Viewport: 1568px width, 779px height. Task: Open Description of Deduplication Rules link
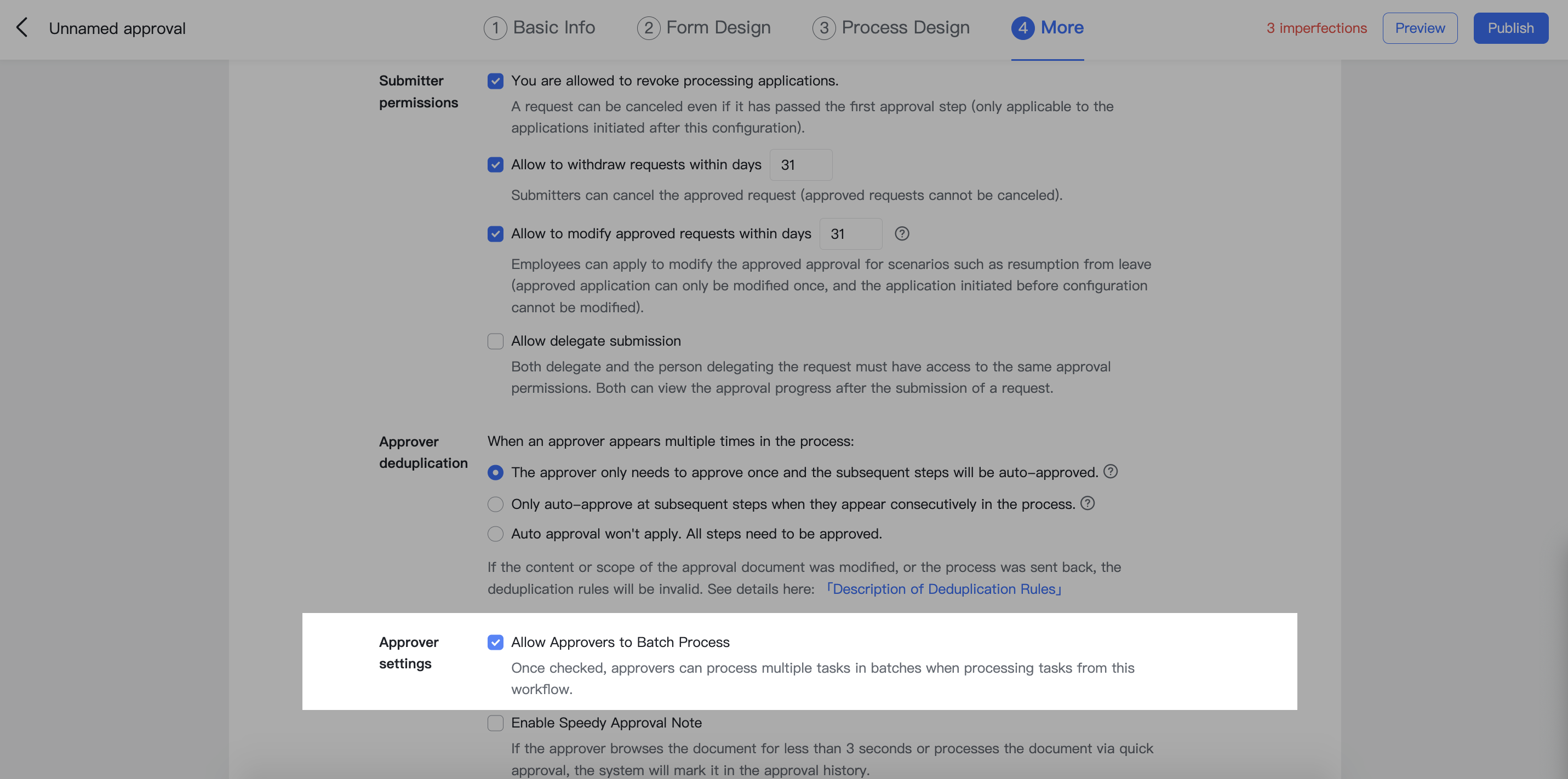tap(944, 588)
